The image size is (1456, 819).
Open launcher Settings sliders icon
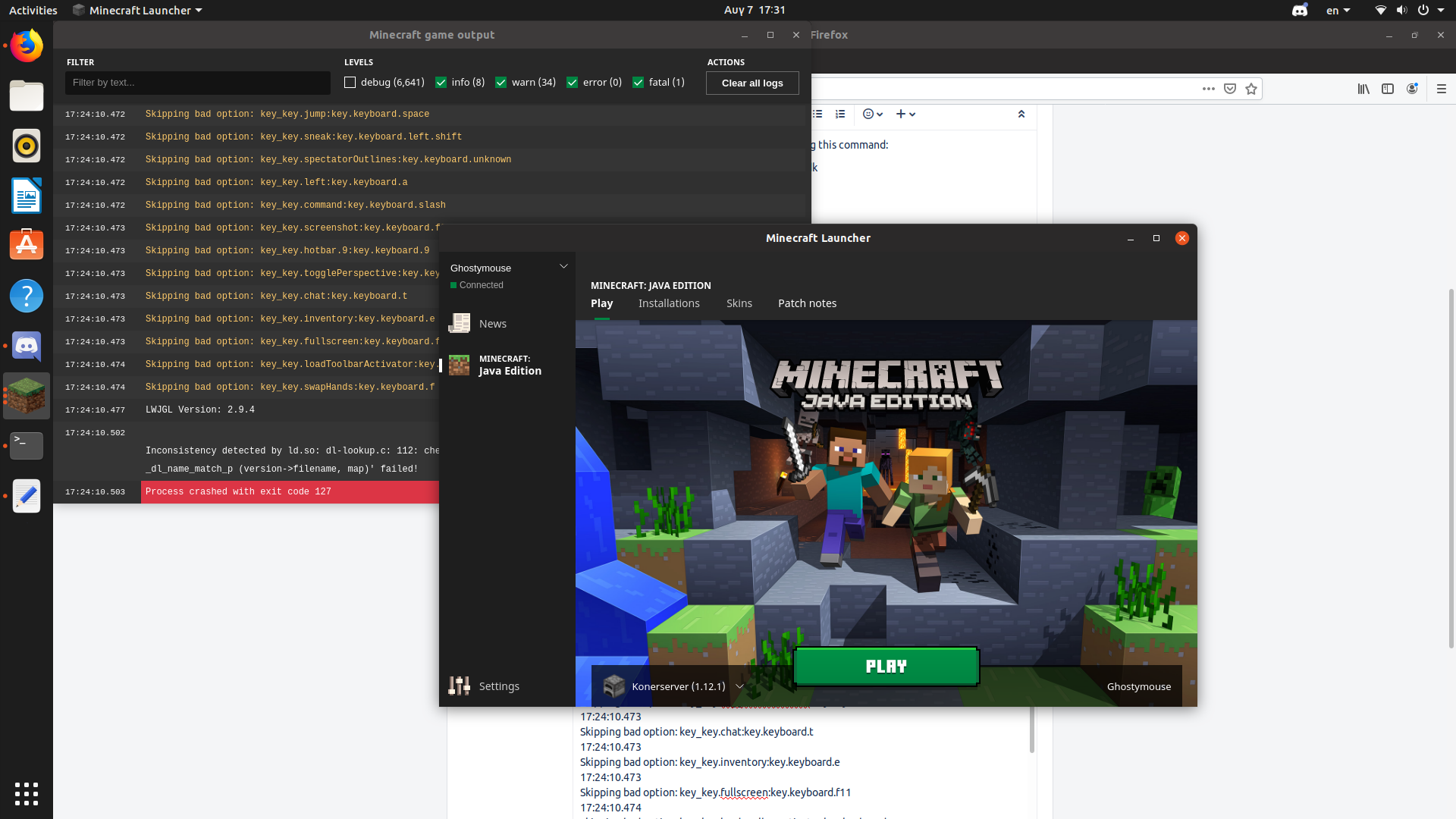click(460, 686)
